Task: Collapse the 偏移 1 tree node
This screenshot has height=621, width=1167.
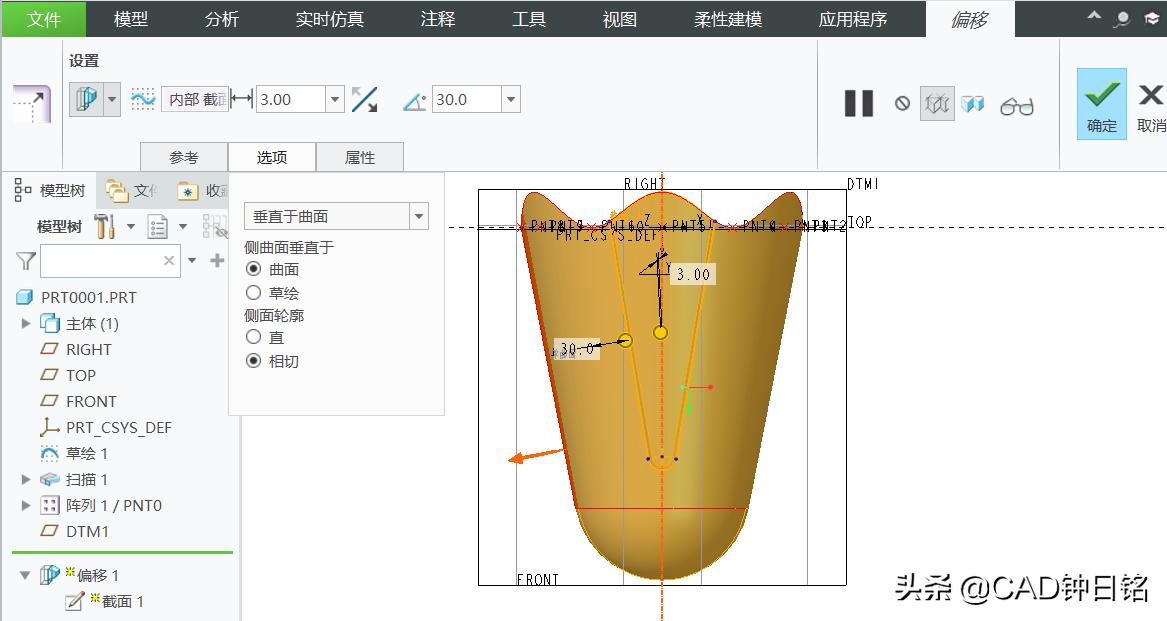Action: (x=25, y=575)
